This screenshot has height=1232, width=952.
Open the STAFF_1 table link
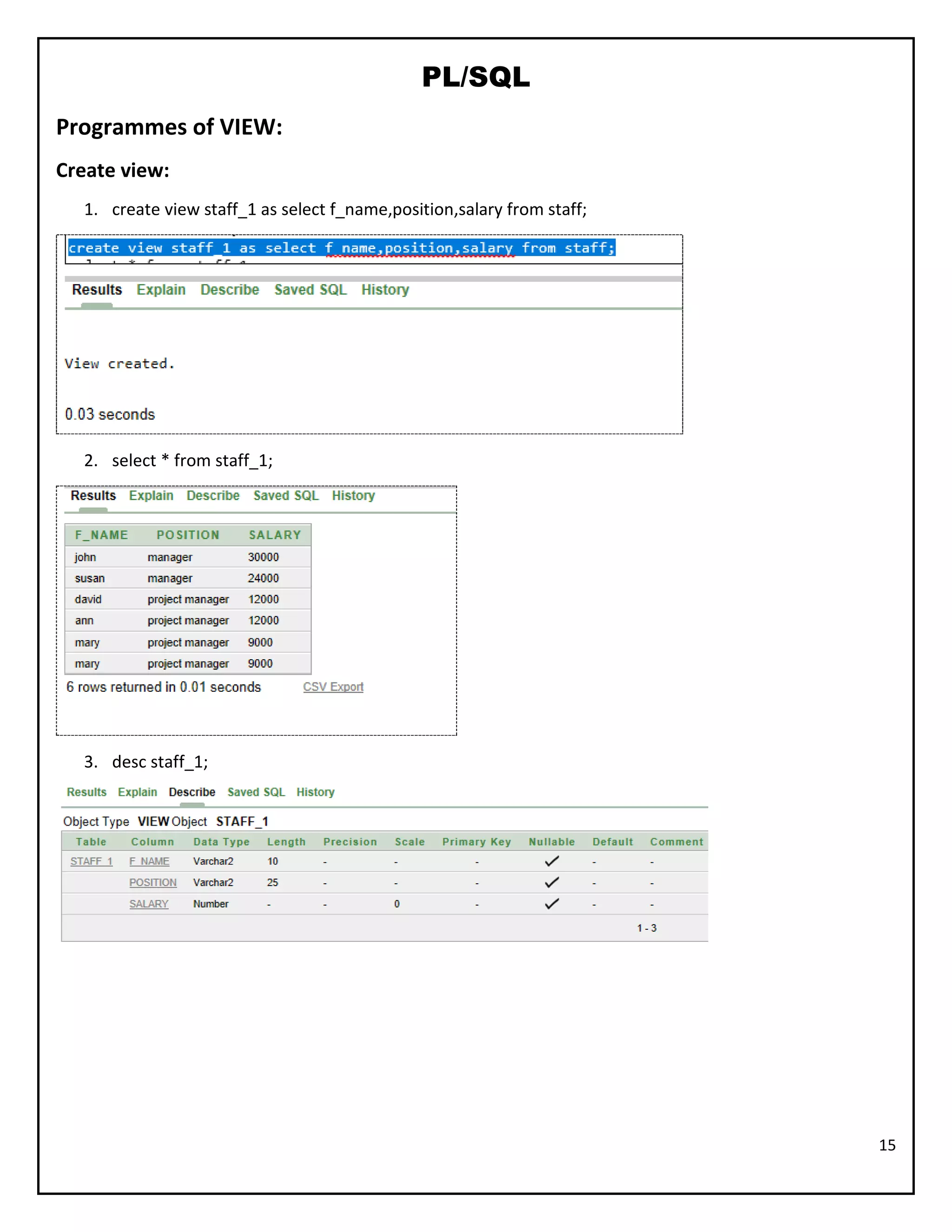pos(92,861)
